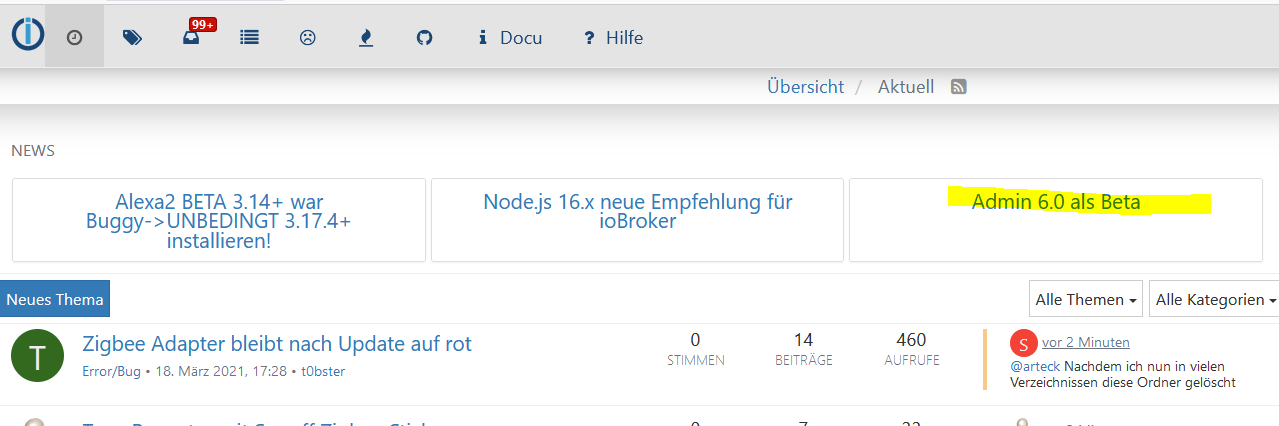Expand the Alle Themen dropdown
The width and height of the screenshot is (1279, 426).
pos(1087,299)
